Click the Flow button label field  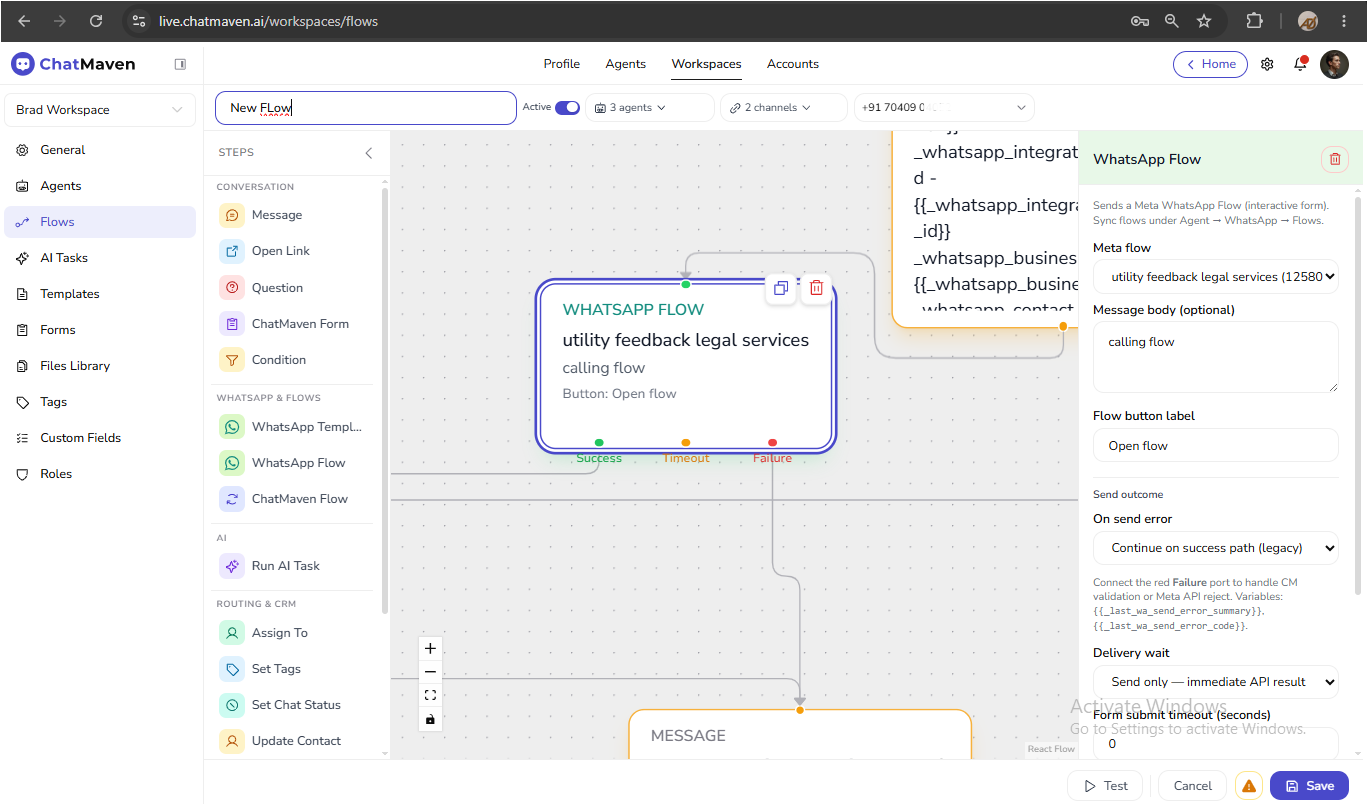(x=1216, y=446)
